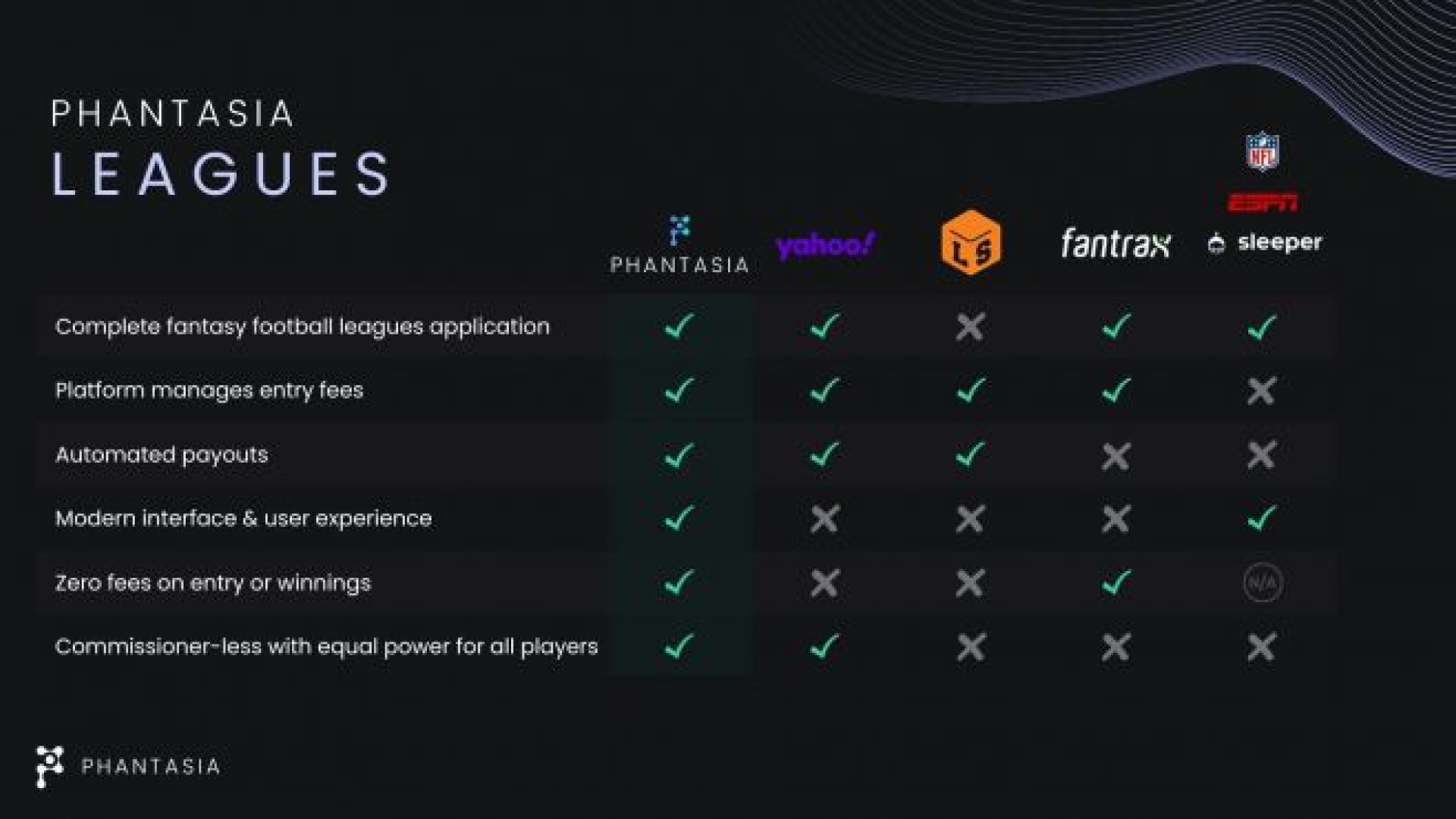Select the 'Automated payouts' row label
Screen dimensions: 1456x819
tap(162, 455)
